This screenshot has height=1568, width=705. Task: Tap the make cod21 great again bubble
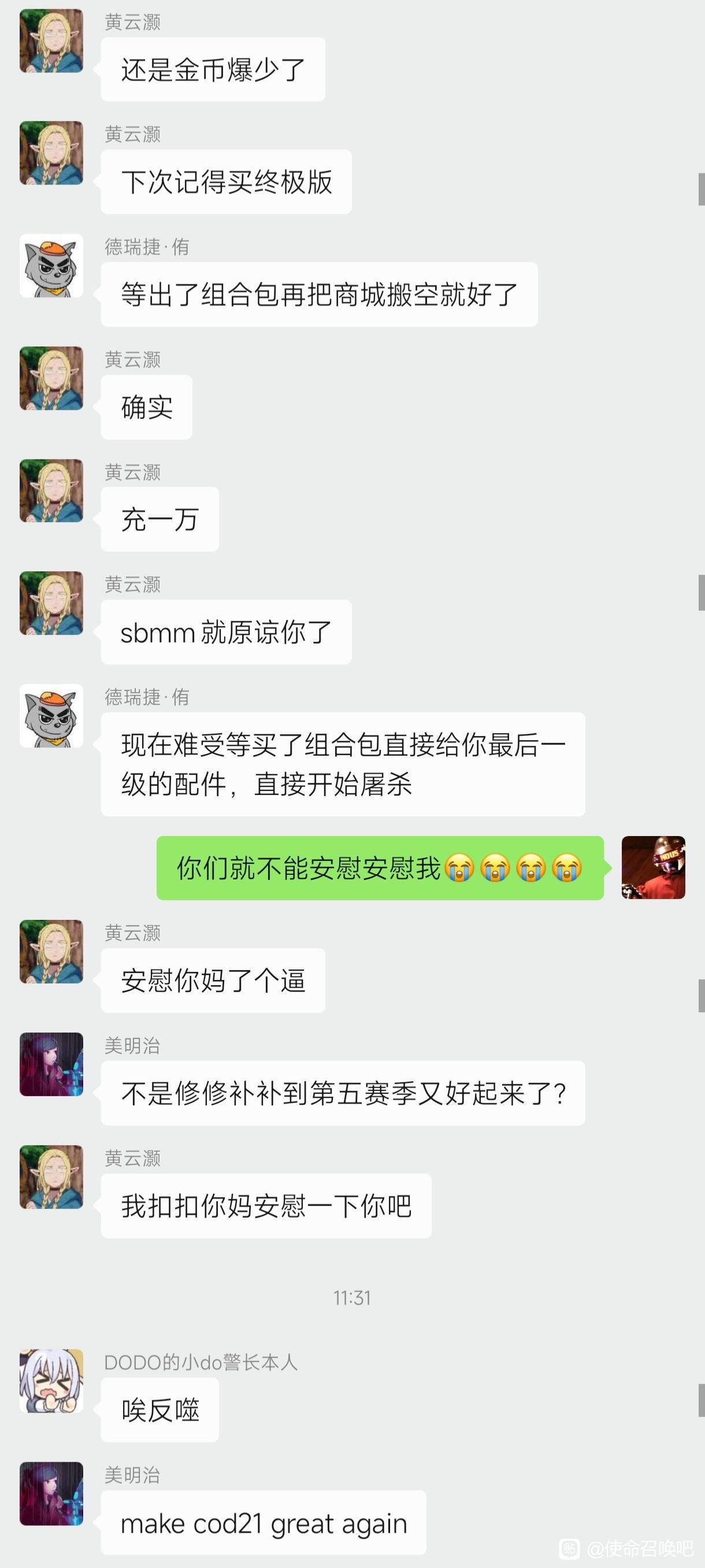click(264, 1522)
